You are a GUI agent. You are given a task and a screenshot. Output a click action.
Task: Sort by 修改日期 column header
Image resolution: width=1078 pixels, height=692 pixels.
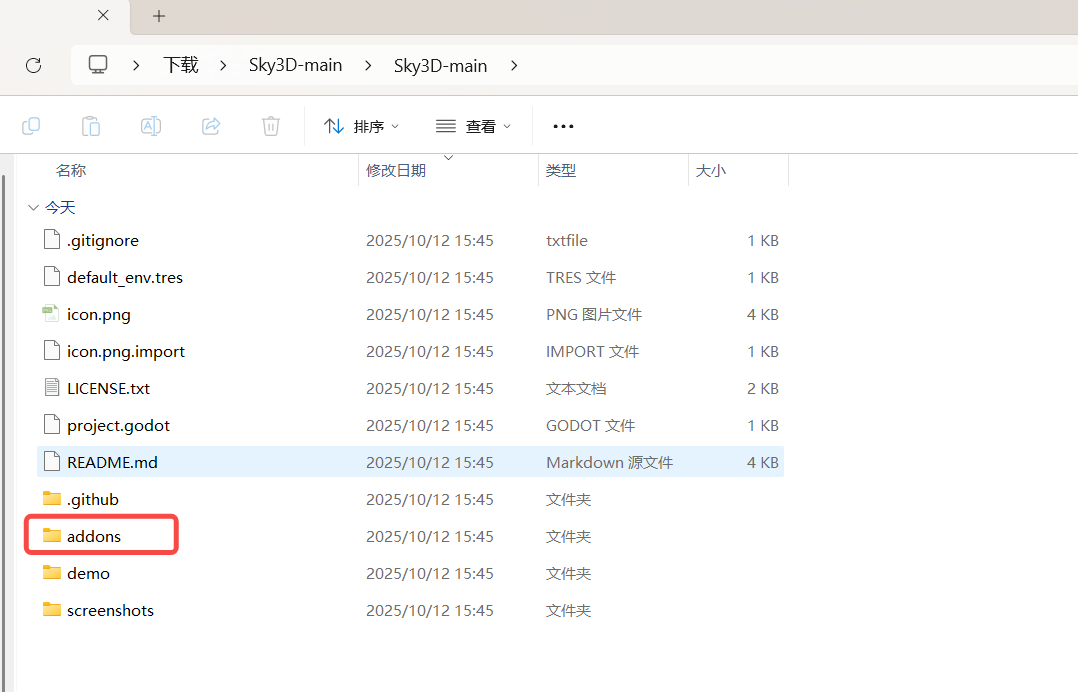pyautogui.click(x=396, y=171)
